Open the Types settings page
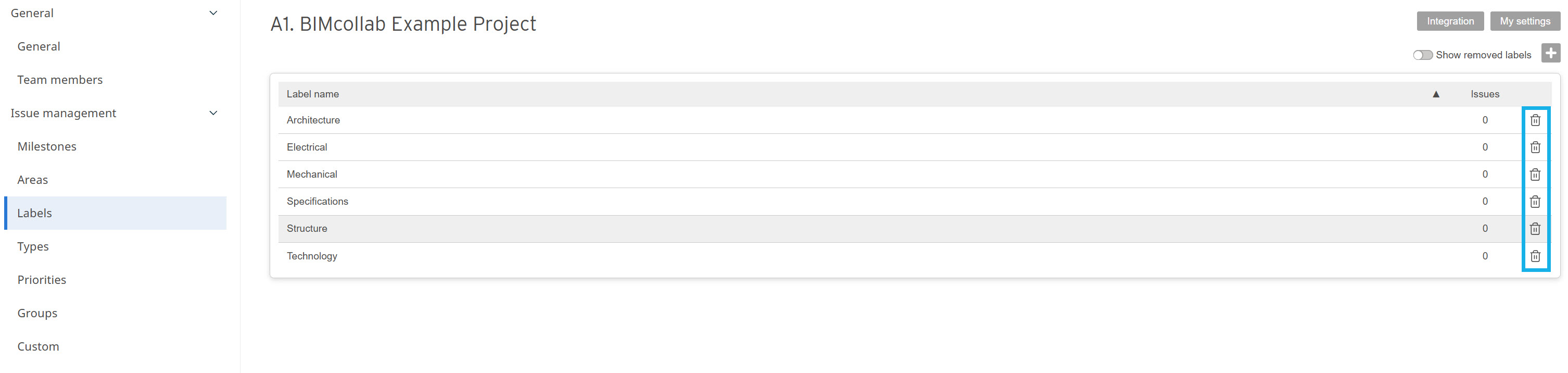 point(33,246)
